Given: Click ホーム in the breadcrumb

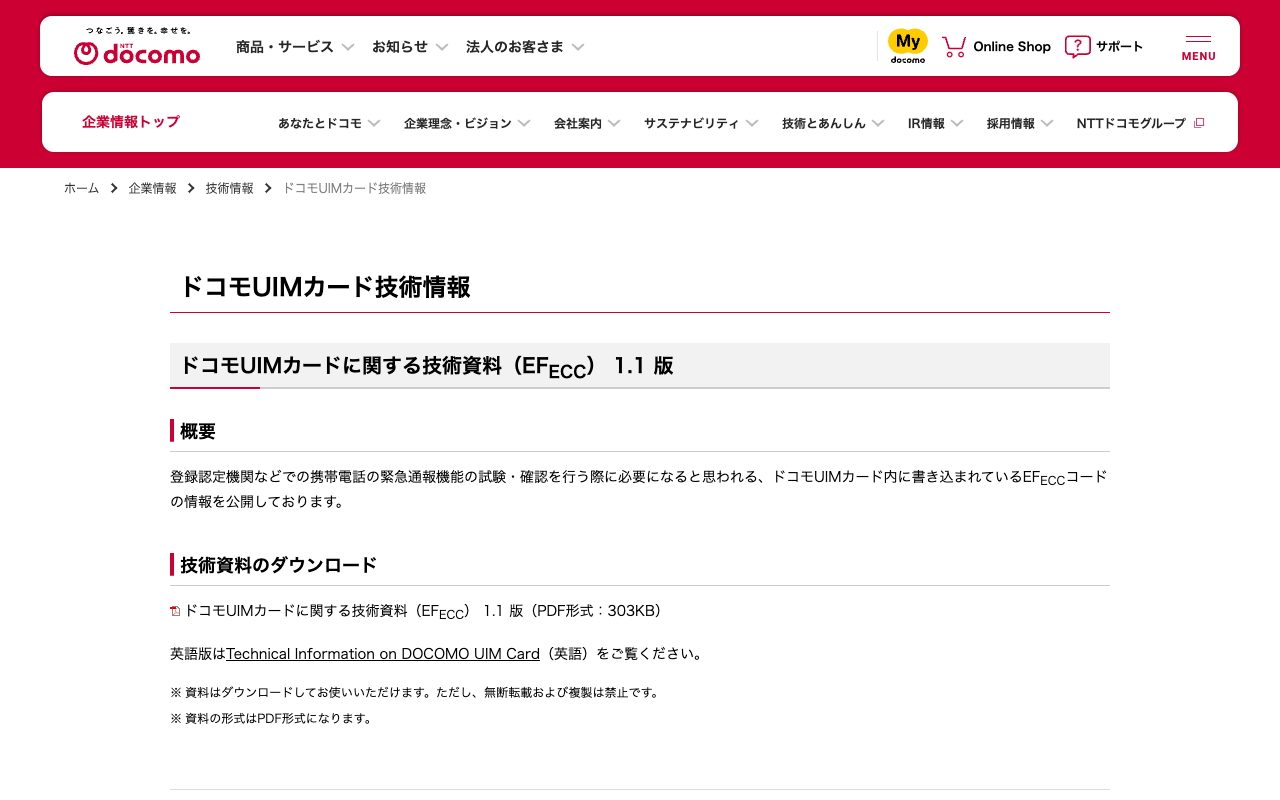Looking at the screenshot, I should [82, 188].
